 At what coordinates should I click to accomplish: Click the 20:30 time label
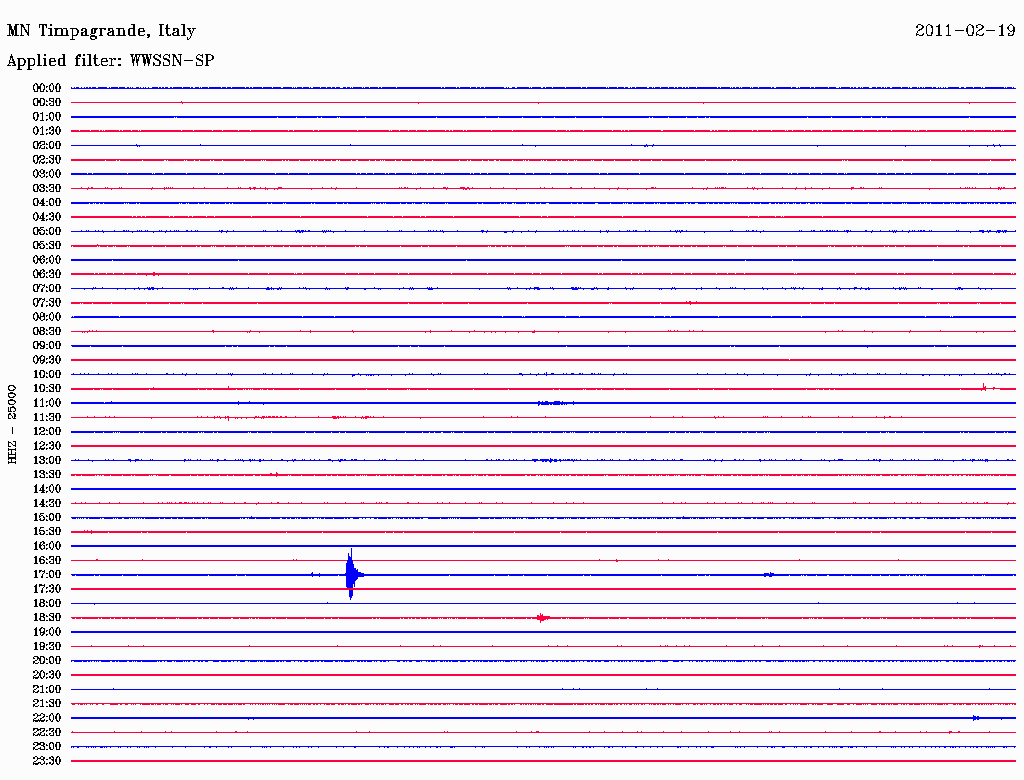(47, 675)
